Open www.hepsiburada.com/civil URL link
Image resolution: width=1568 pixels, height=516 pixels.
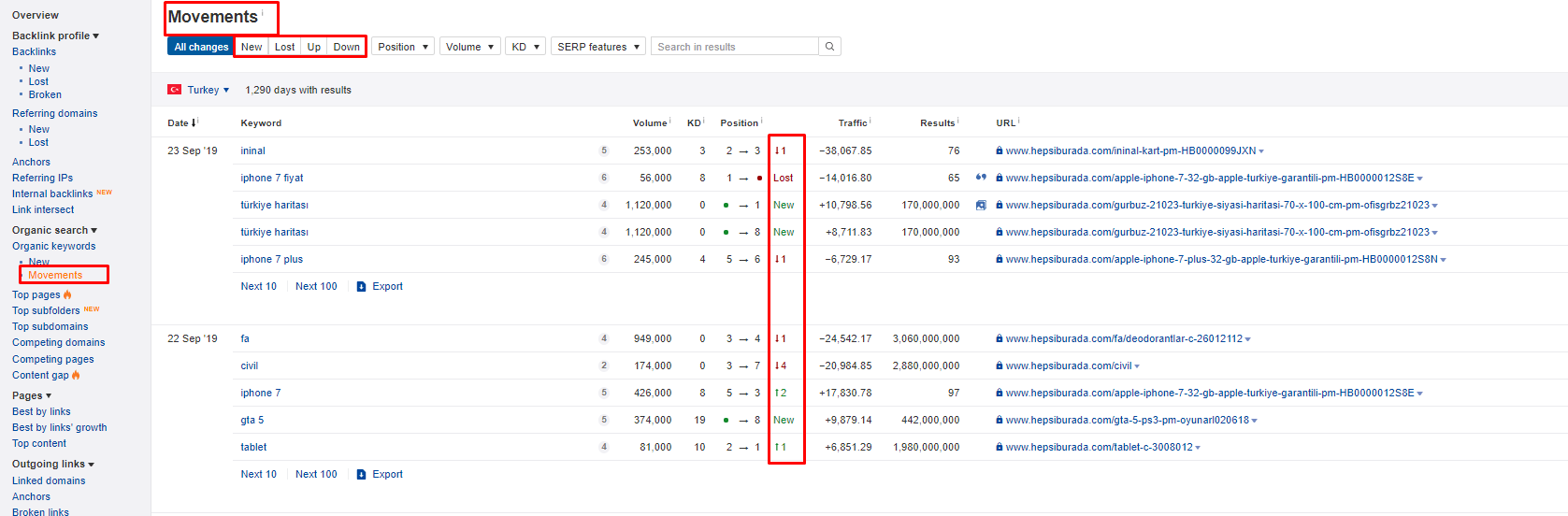(1069, 365)
